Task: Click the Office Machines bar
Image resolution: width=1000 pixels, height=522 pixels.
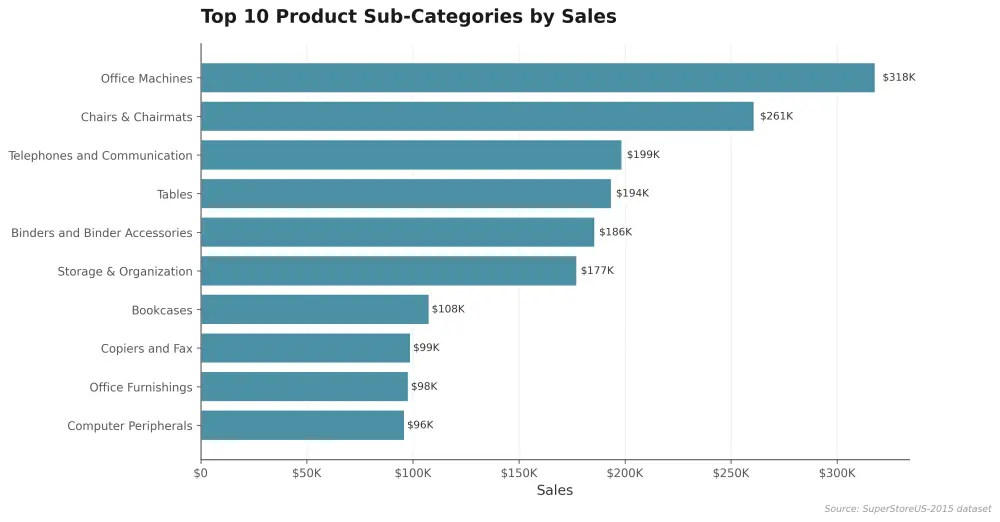Action: [x=538, y=78]
